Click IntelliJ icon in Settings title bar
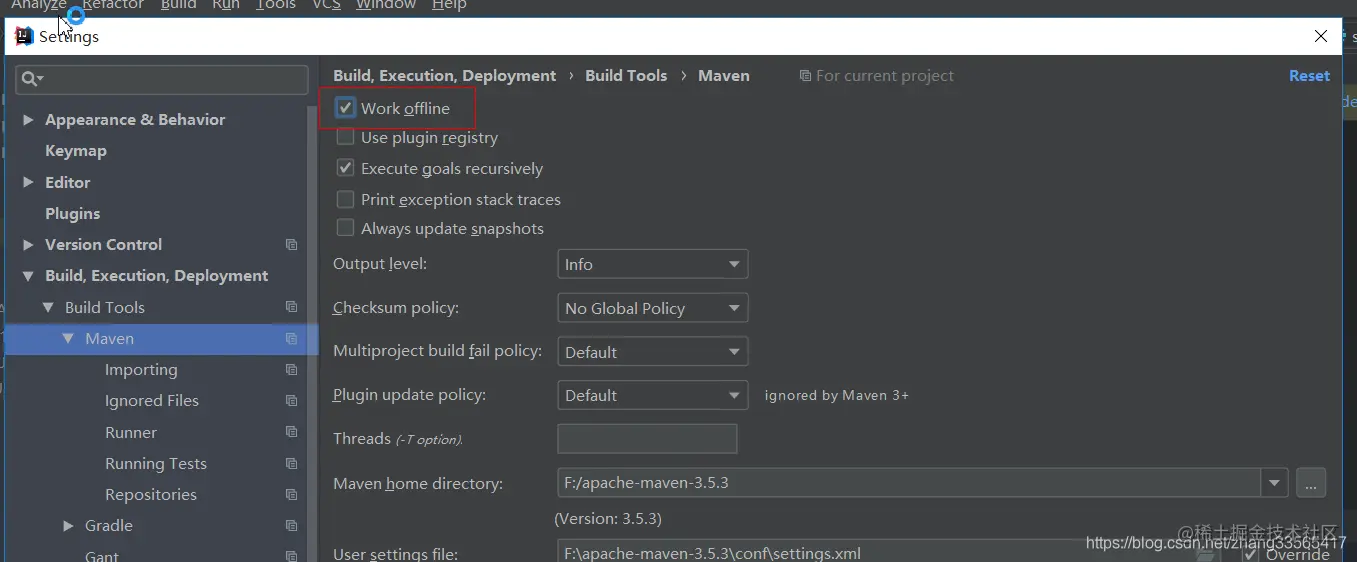Image resolution: width=1357 pixels, height=562 pixels. pyautogui.click(x=25, y=37)
